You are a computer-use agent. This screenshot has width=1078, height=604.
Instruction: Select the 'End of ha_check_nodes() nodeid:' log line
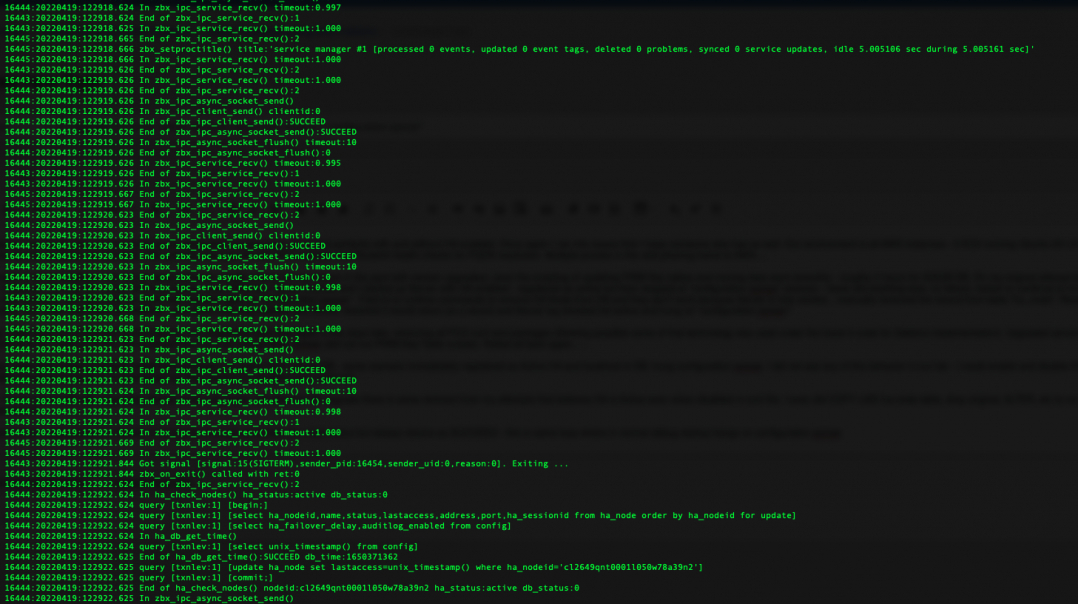click(292, 588)
